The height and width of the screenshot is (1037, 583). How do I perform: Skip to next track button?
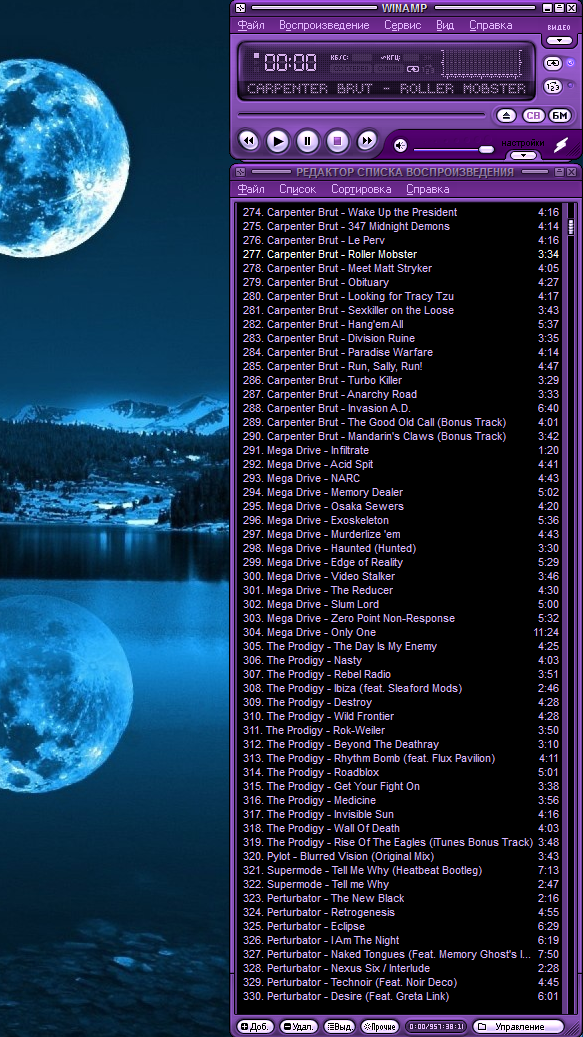click(x=366, y=141)
